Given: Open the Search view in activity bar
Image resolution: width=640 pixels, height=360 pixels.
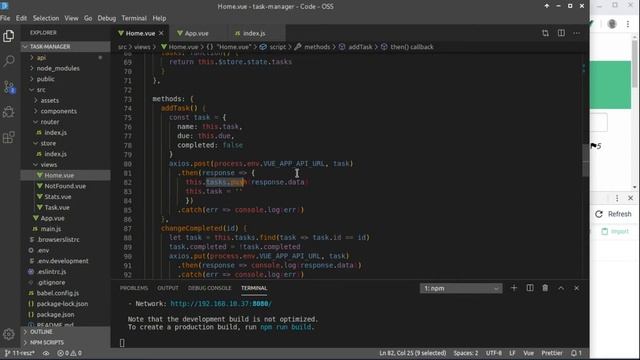Looking at the screenshot, I should click(9, 61).
